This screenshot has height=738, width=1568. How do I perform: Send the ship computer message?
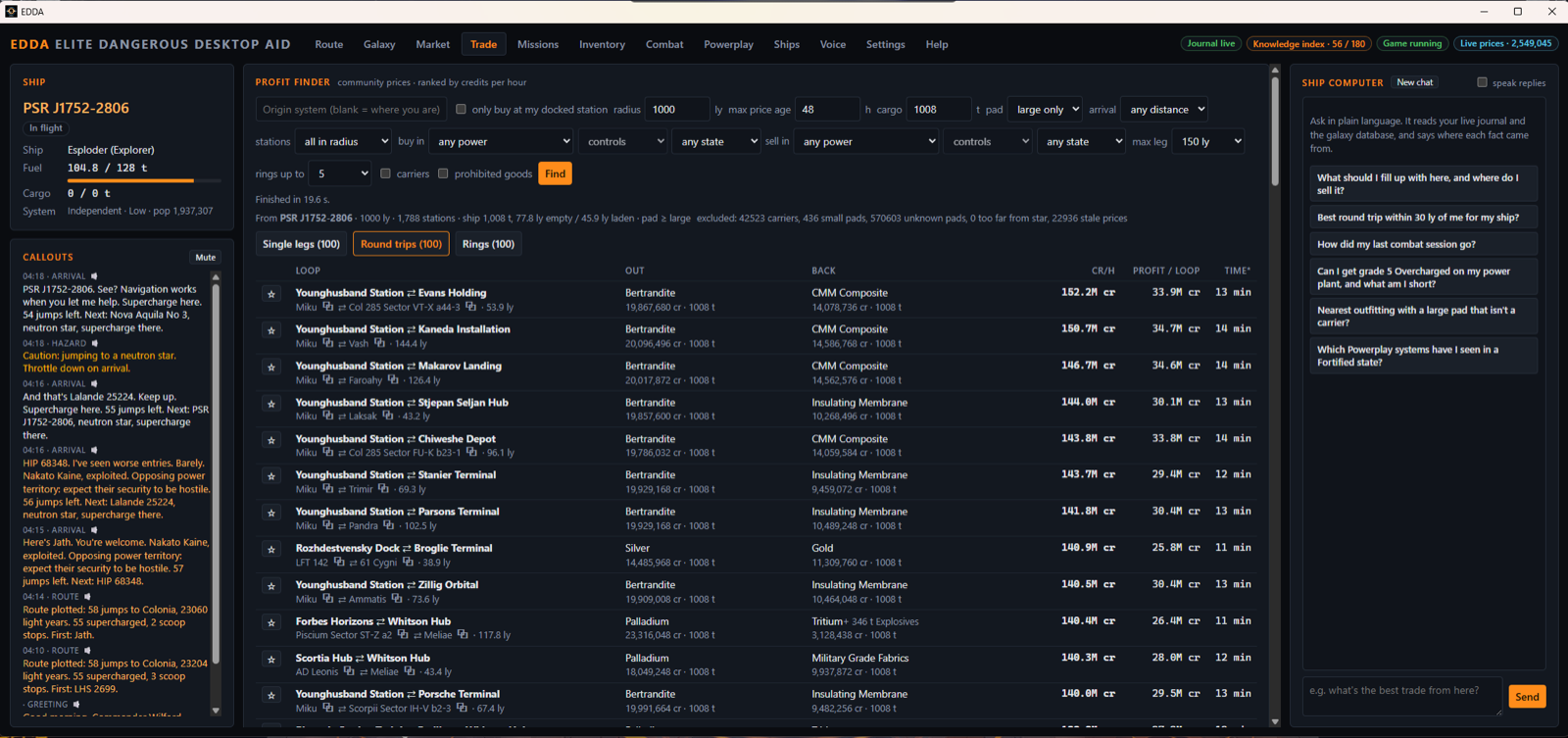[1527, 697]
